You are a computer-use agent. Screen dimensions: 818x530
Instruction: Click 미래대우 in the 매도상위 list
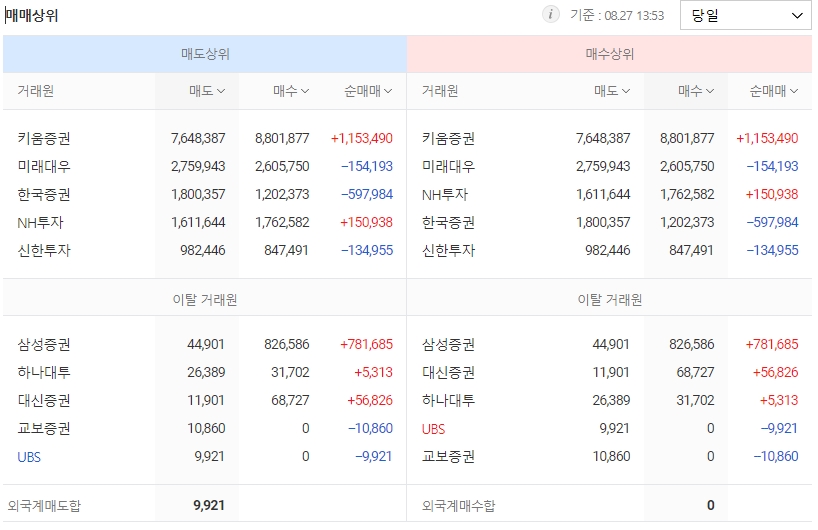[44, 166]
